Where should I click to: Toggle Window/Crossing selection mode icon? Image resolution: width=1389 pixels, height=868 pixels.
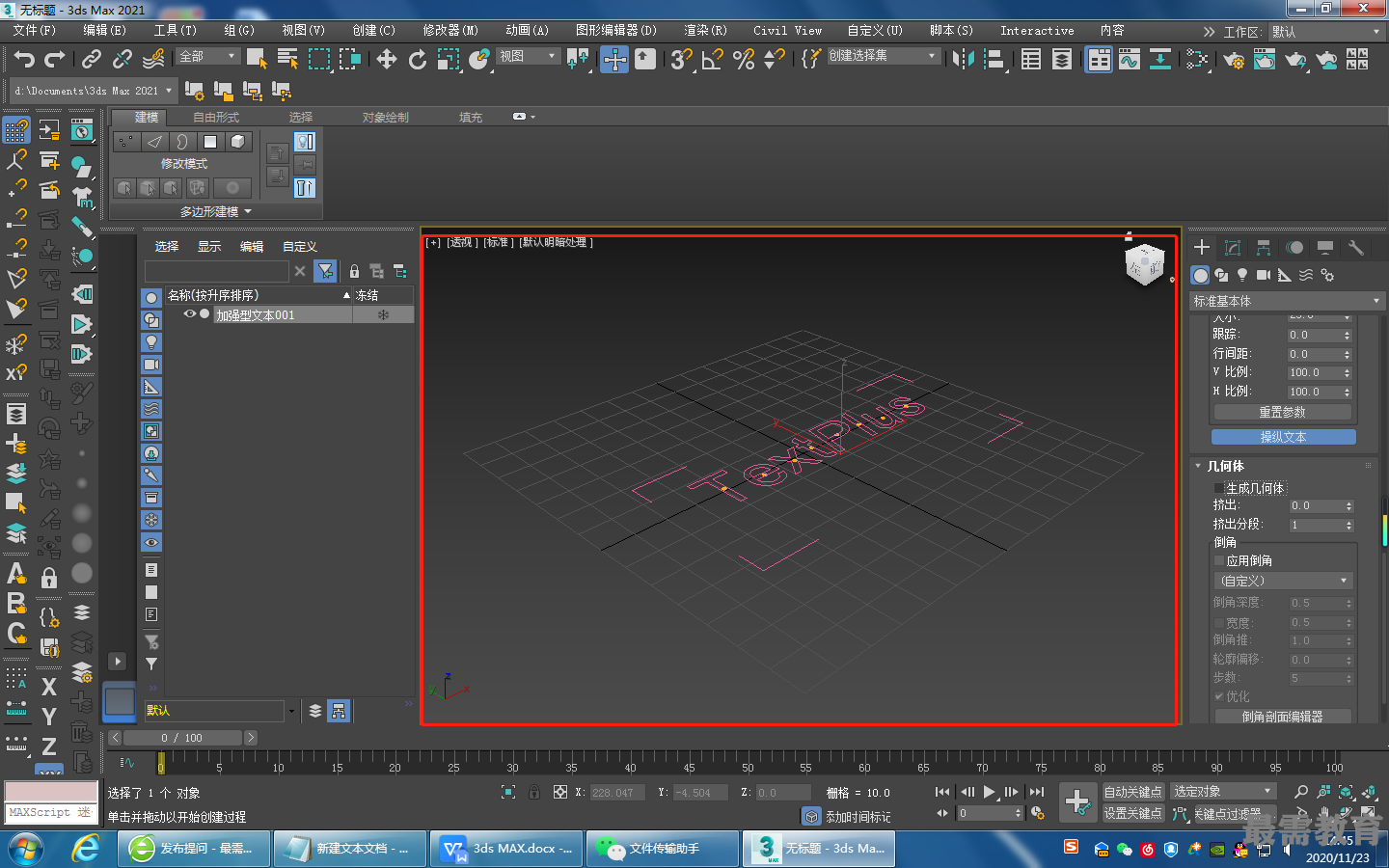point(349,59)
